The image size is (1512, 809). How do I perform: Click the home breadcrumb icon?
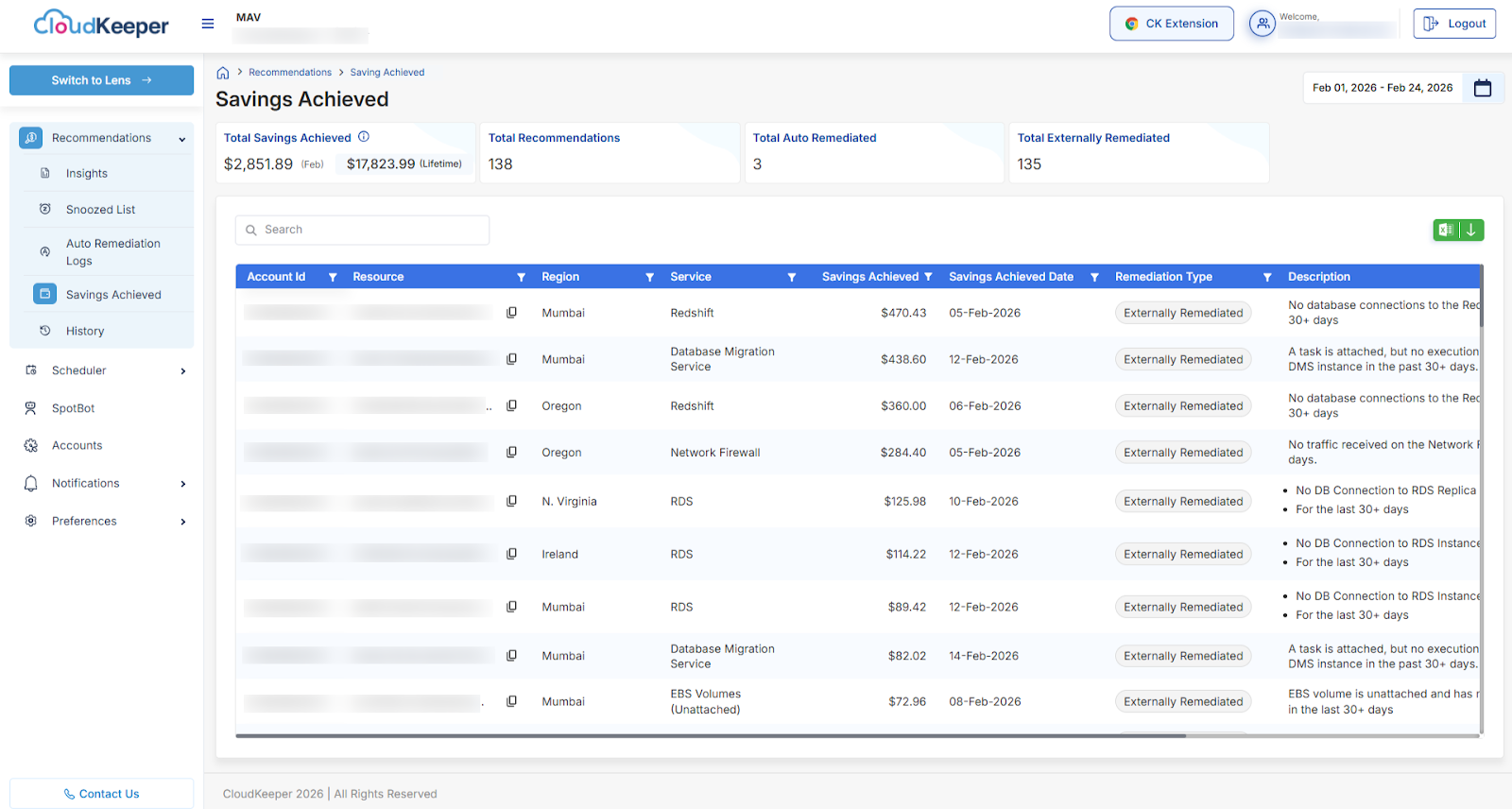[x=223, y=73]
